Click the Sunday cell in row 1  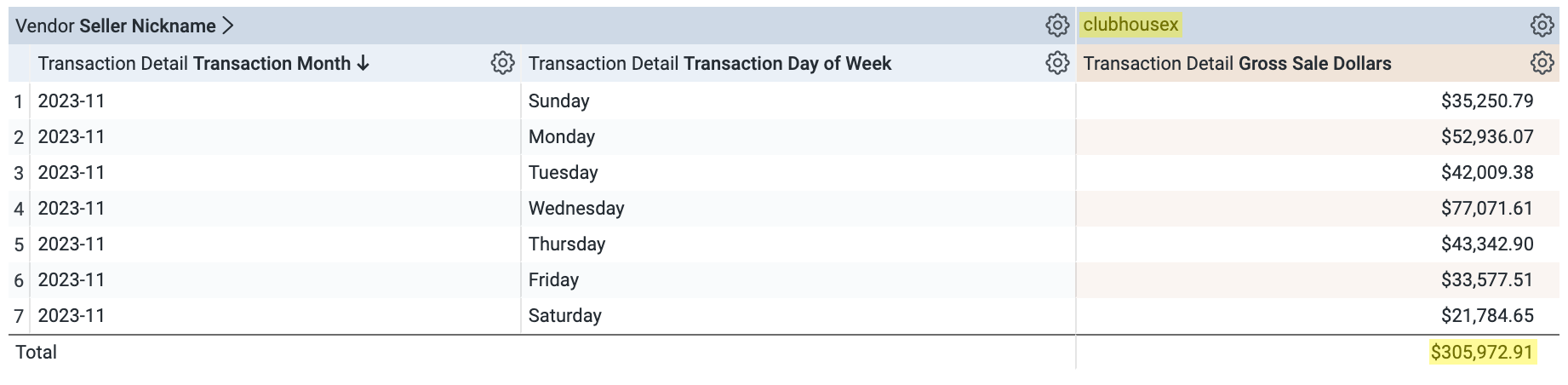(x=558, y=101)
